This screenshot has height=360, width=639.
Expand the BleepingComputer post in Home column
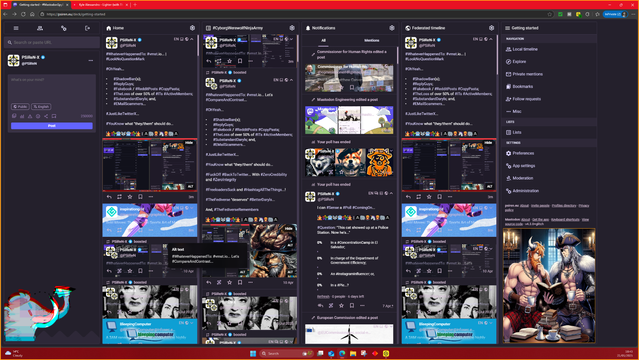tap(192, 323)
